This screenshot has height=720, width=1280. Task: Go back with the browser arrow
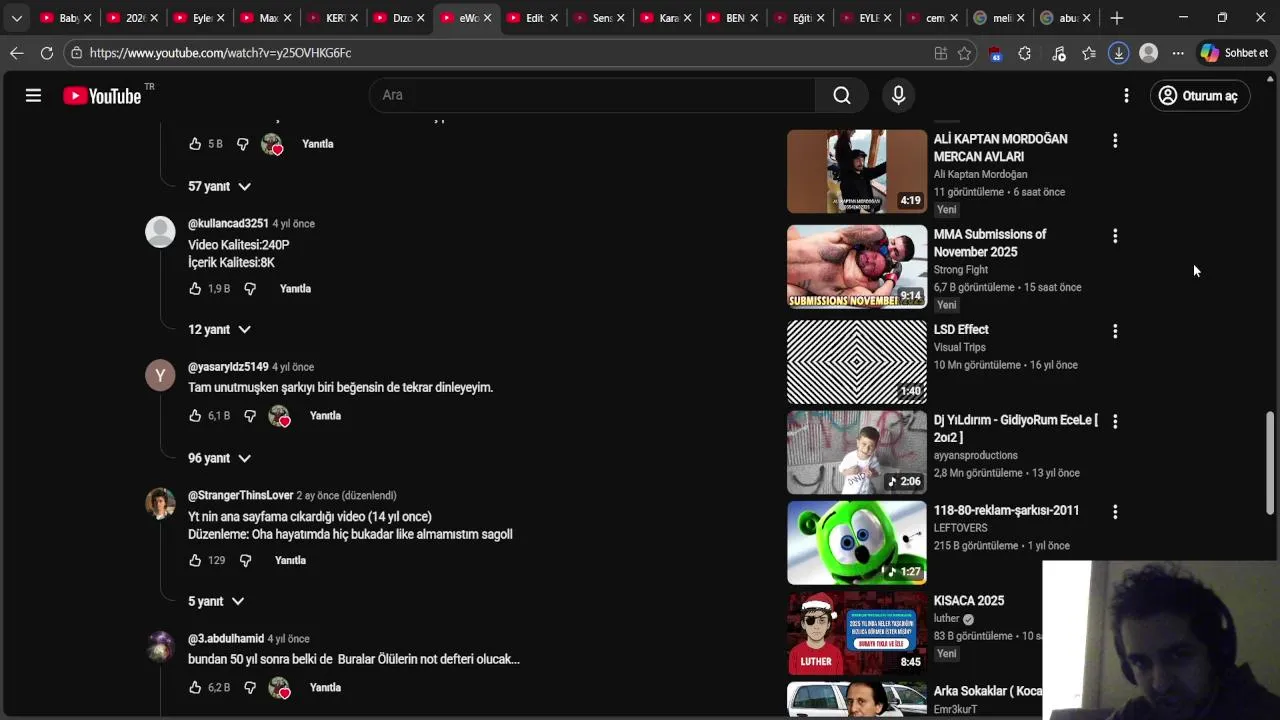coord(16,53)
